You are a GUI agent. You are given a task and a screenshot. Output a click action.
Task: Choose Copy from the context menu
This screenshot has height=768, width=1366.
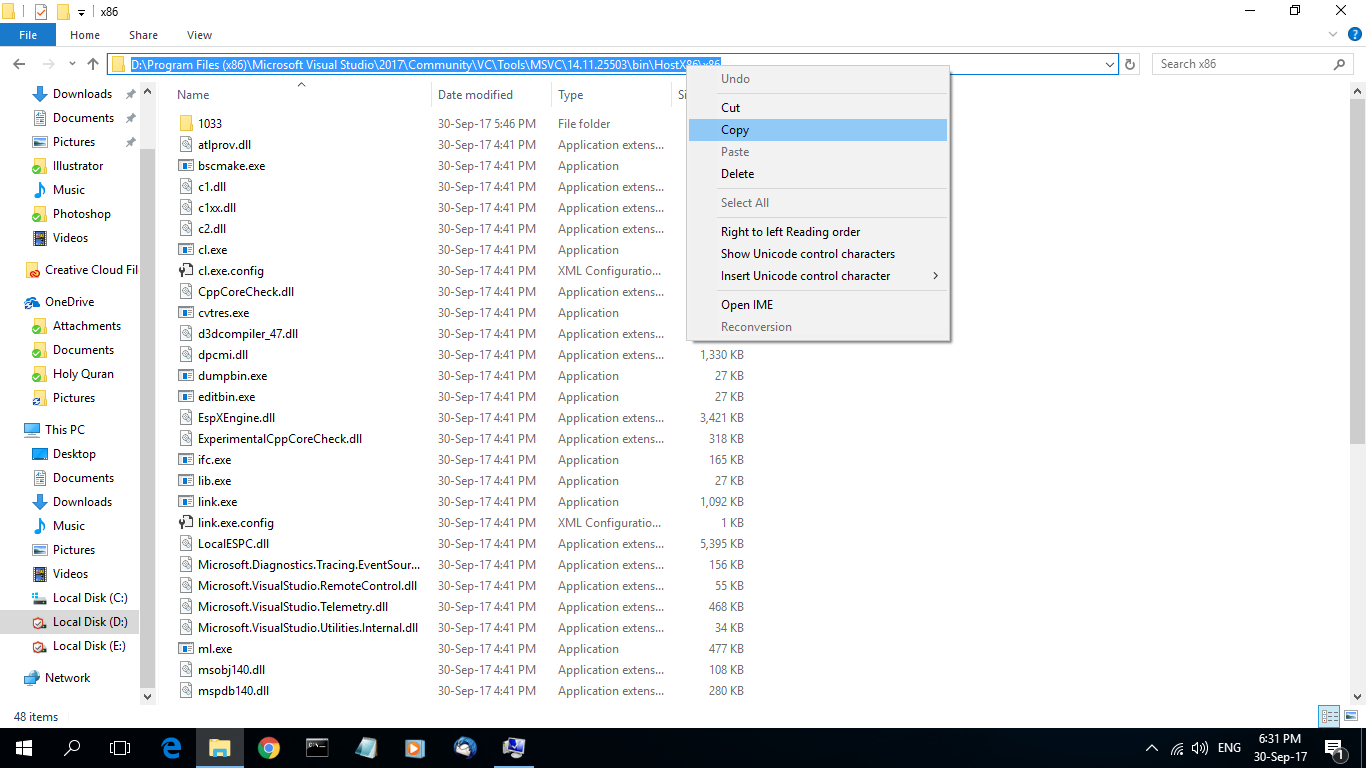(x=735, y=129)
